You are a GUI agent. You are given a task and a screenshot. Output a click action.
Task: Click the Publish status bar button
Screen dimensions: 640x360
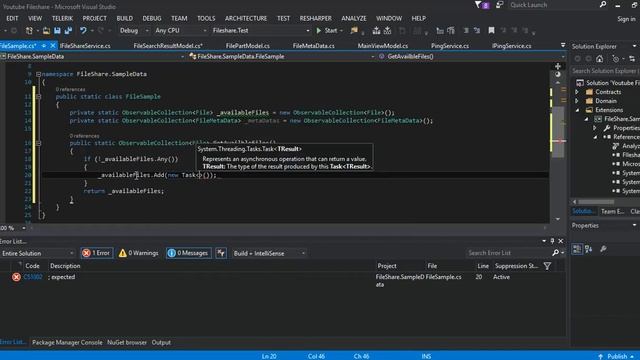tap(617, 356)
